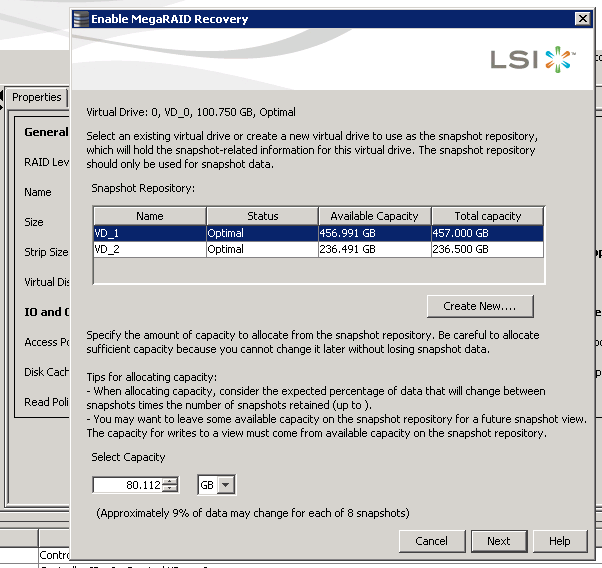The image size is (602, 568).
Task: Click the MegaRAID dialog title bar icon
Action: pyautogui.click(x=81, y=19)
